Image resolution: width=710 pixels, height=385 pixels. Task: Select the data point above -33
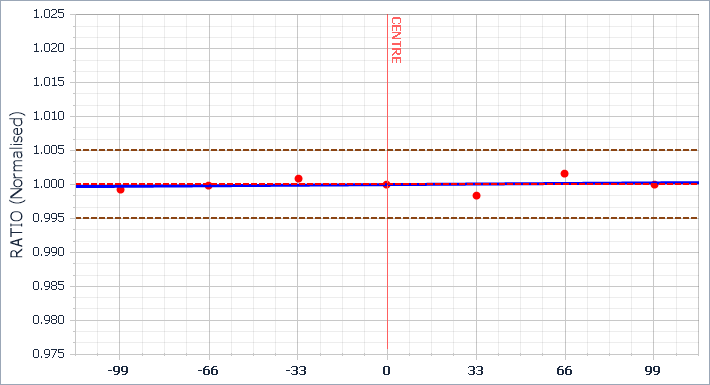click(x=298, y=178)
